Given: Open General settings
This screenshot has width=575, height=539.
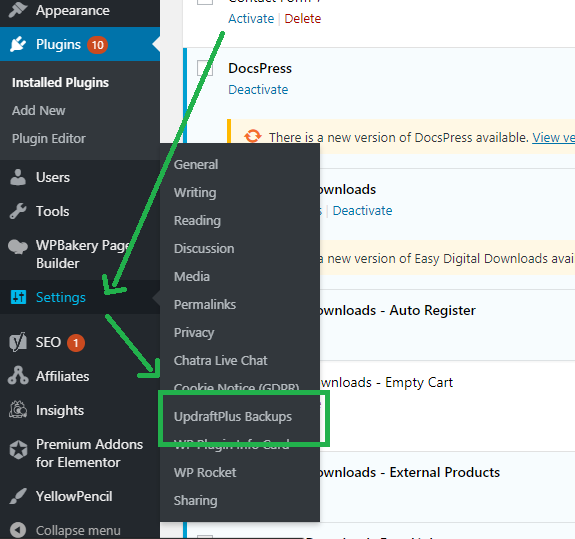Looking at the screenshot, I should tap(196, 165).
